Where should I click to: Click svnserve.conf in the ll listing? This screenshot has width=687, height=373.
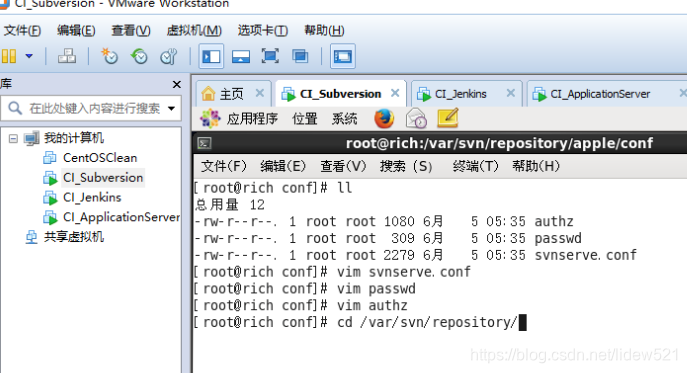(585, 255)
